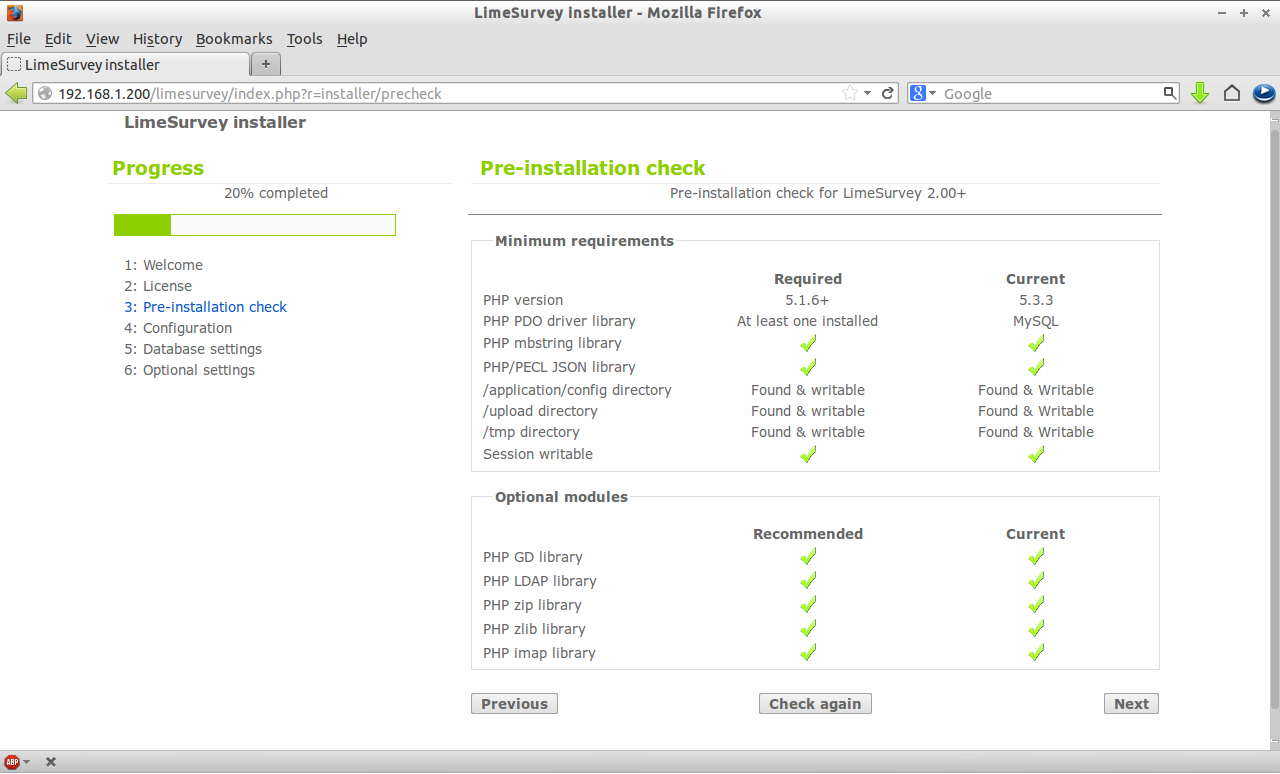This screenshot has height=774, width=1280.
Task: Click the Recommended checkmark for PHP zip library
Action: click(808, 605)
